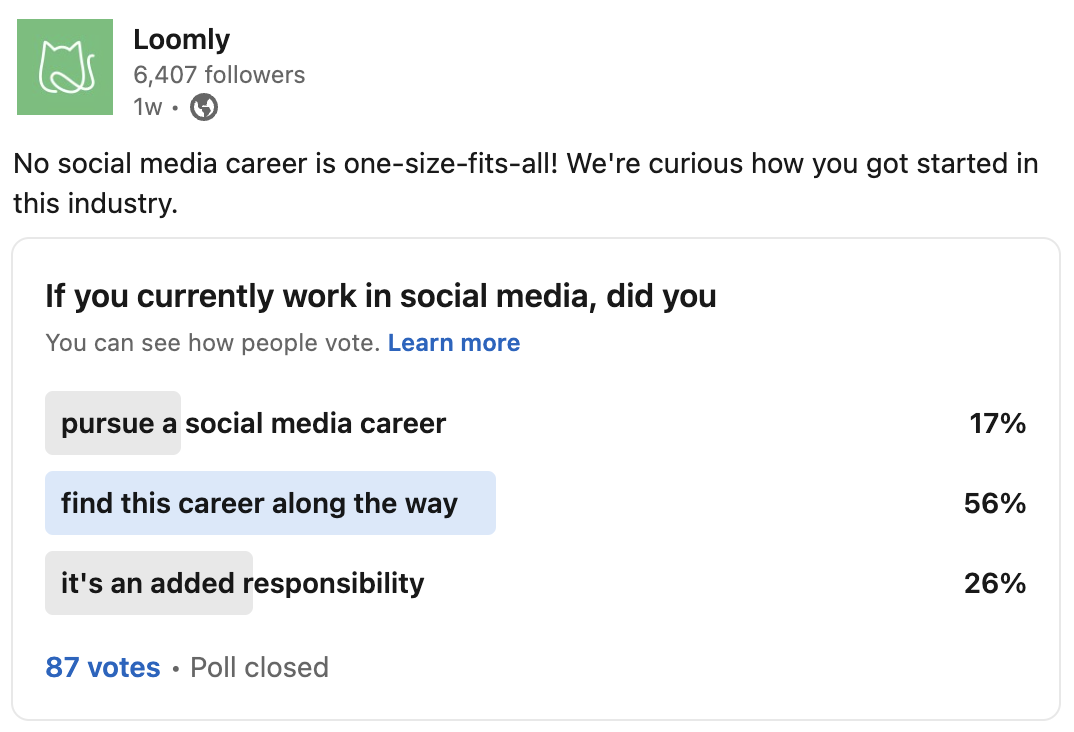Click the Loomly cat logo avatar
The image size is (1074, 732).
coord(65,67)
